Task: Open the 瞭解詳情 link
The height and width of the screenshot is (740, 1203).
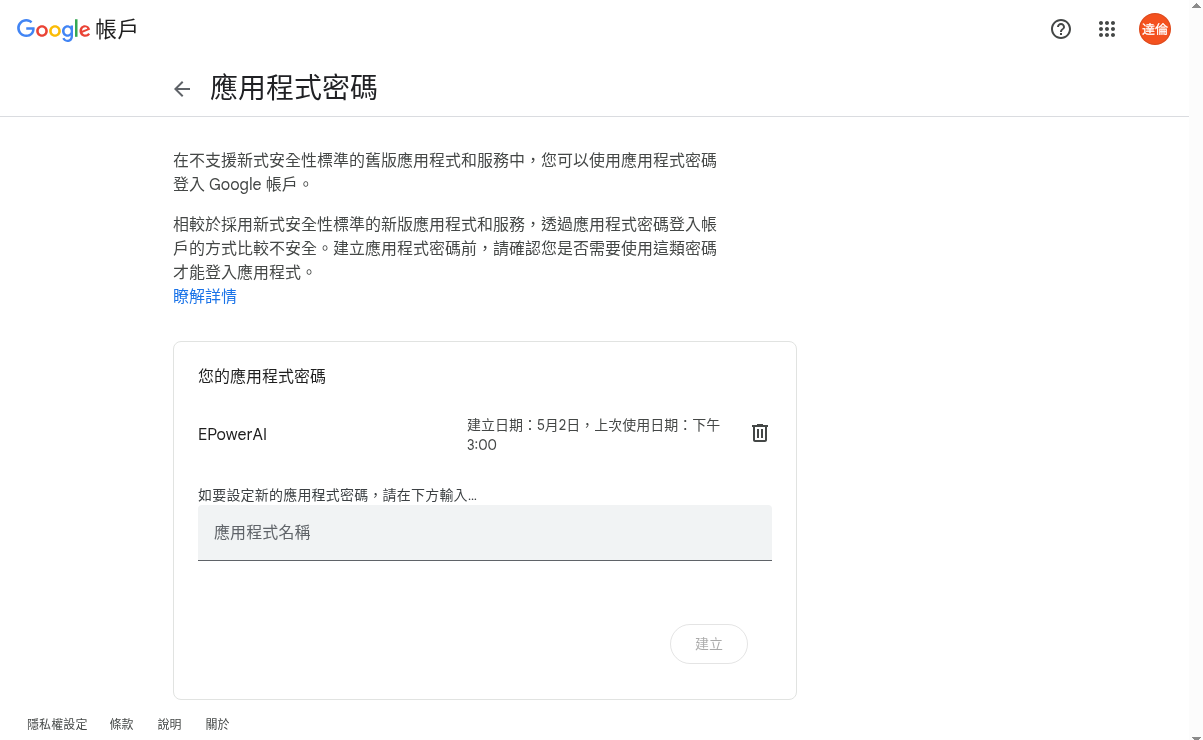Action: click(205, 296)
